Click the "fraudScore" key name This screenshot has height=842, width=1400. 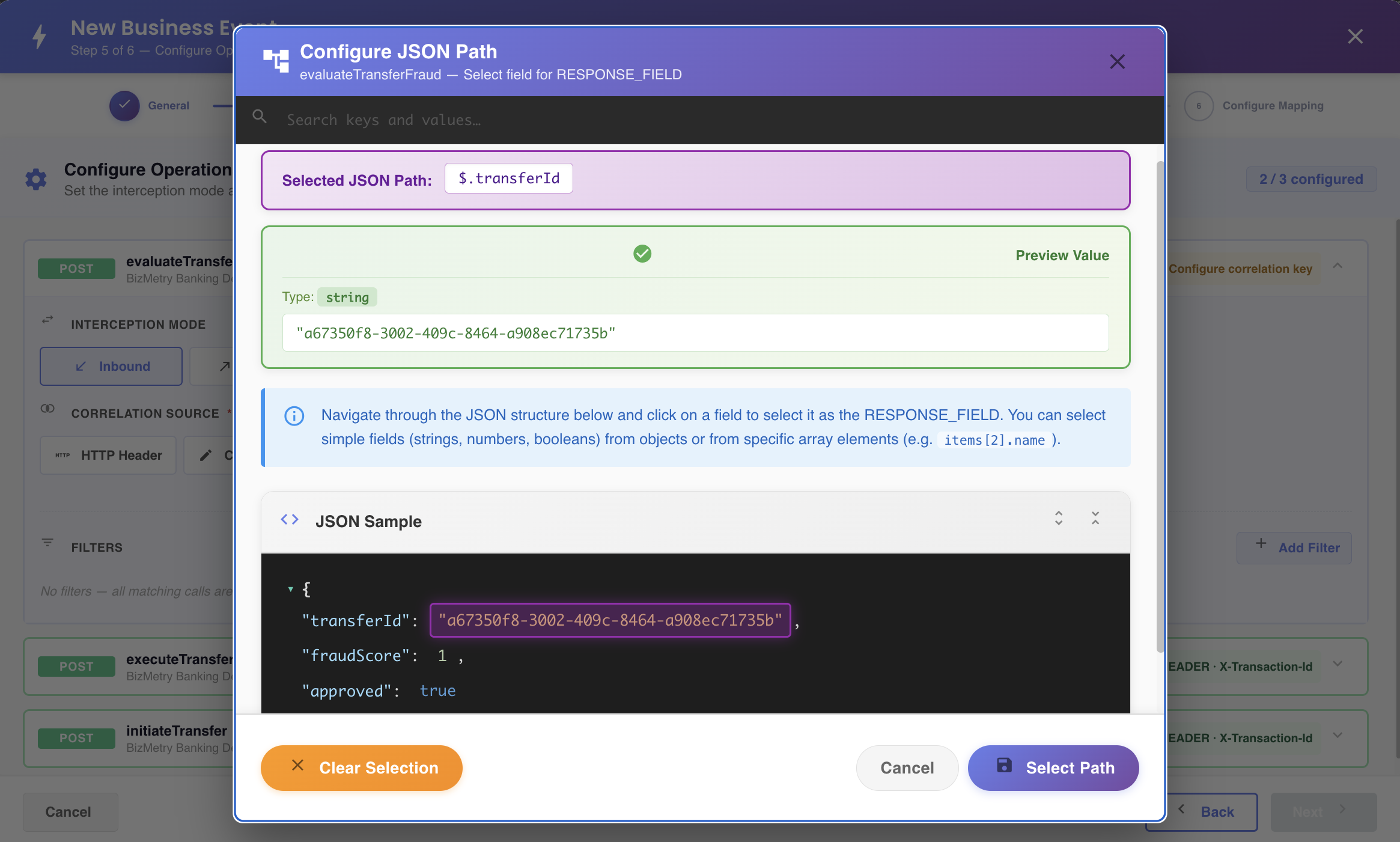(356, 656)
